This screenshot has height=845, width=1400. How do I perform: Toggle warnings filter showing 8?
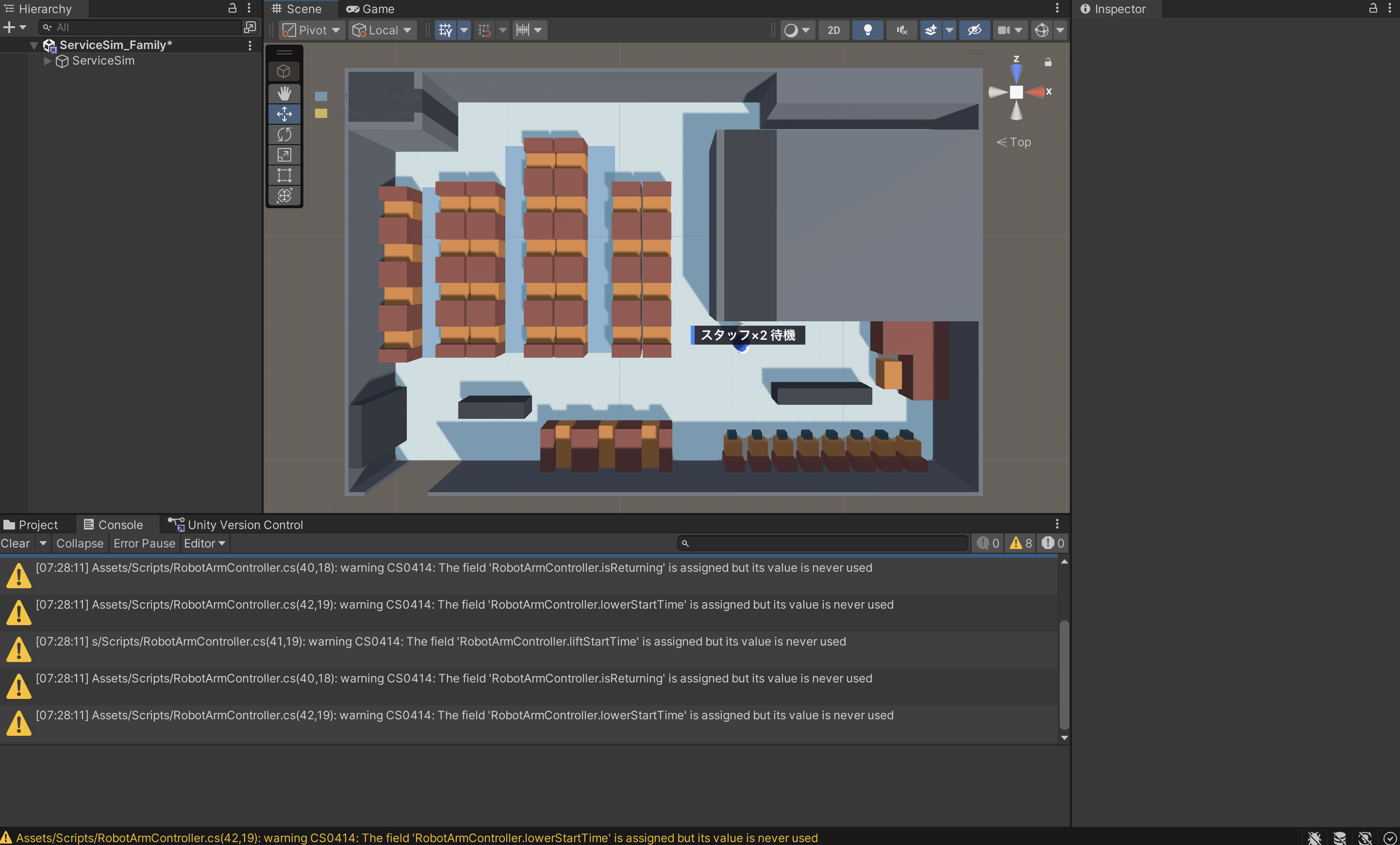pyautogui.click(x=1020, y=543)
